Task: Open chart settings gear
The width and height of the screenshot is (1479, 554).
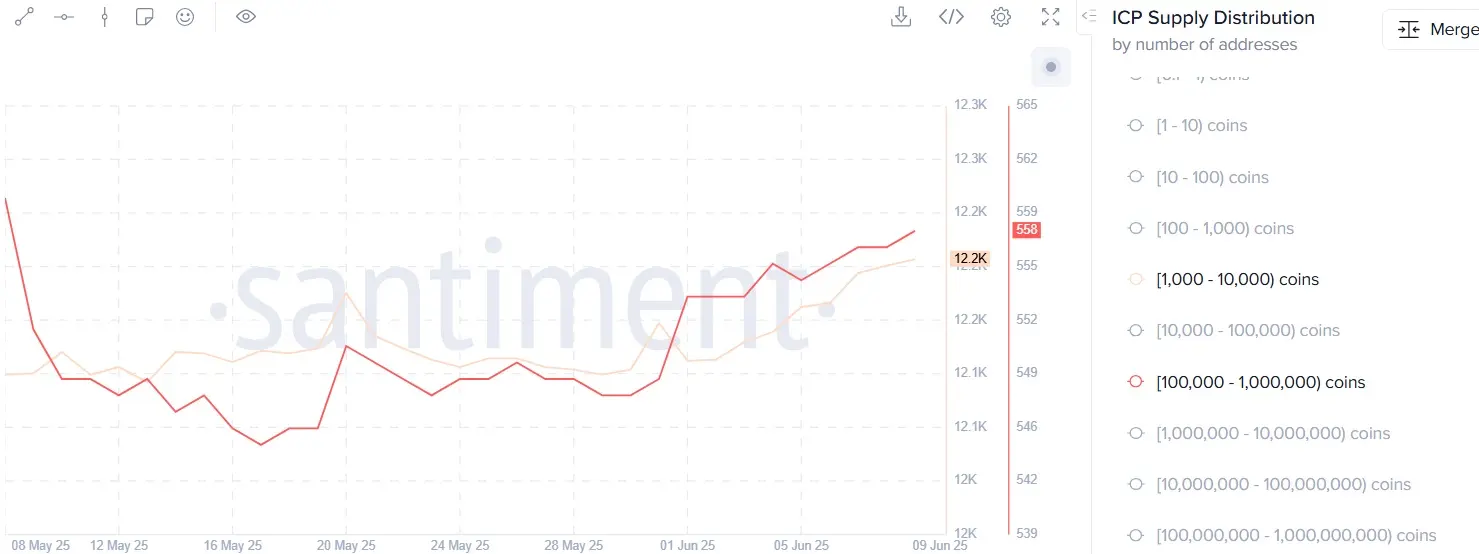Action: pyautogui.click(x=1001, y=17)
